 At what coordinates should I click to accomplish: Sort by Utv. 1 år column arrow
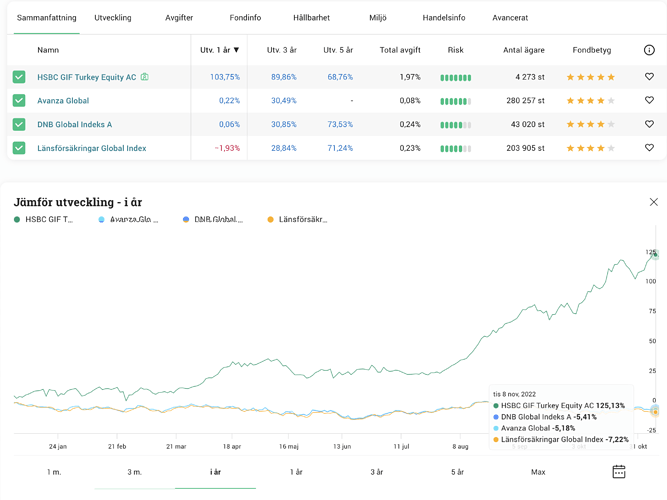click(236, 50)
